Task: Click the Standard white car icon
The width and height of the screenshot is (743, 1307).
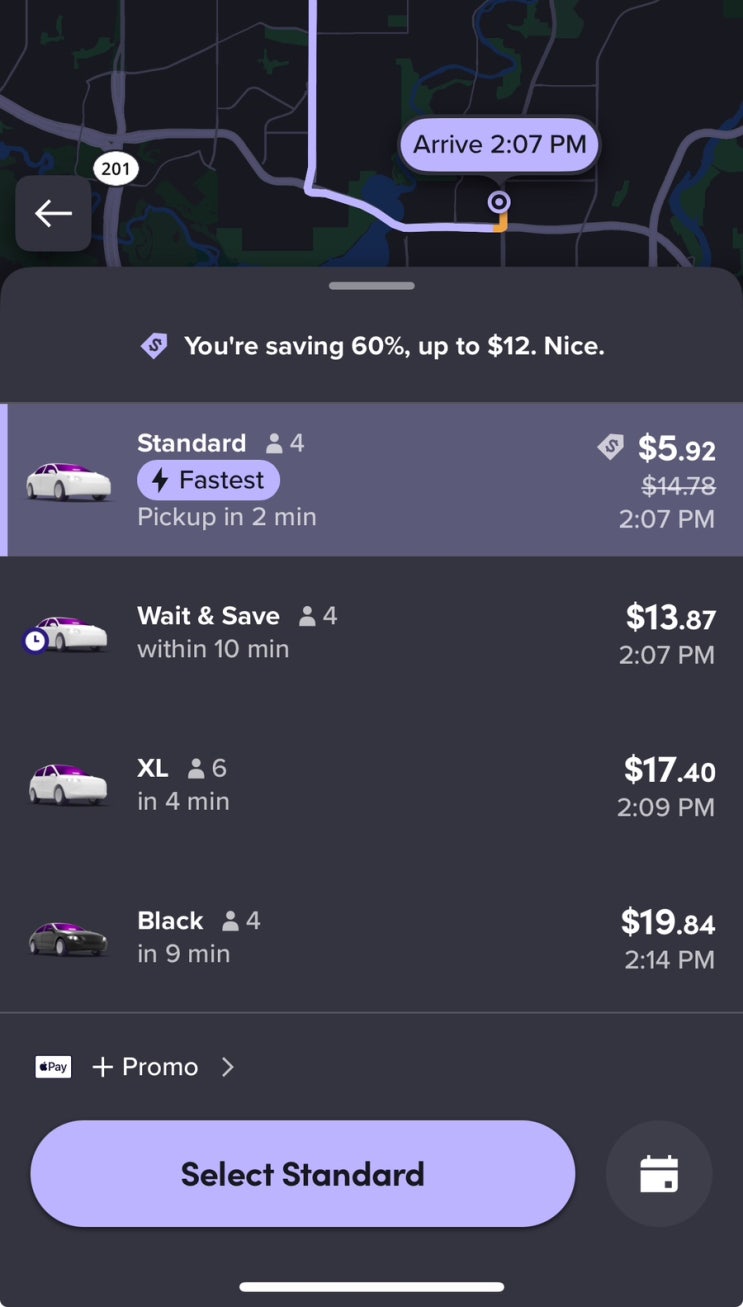Action: [68, 481]
